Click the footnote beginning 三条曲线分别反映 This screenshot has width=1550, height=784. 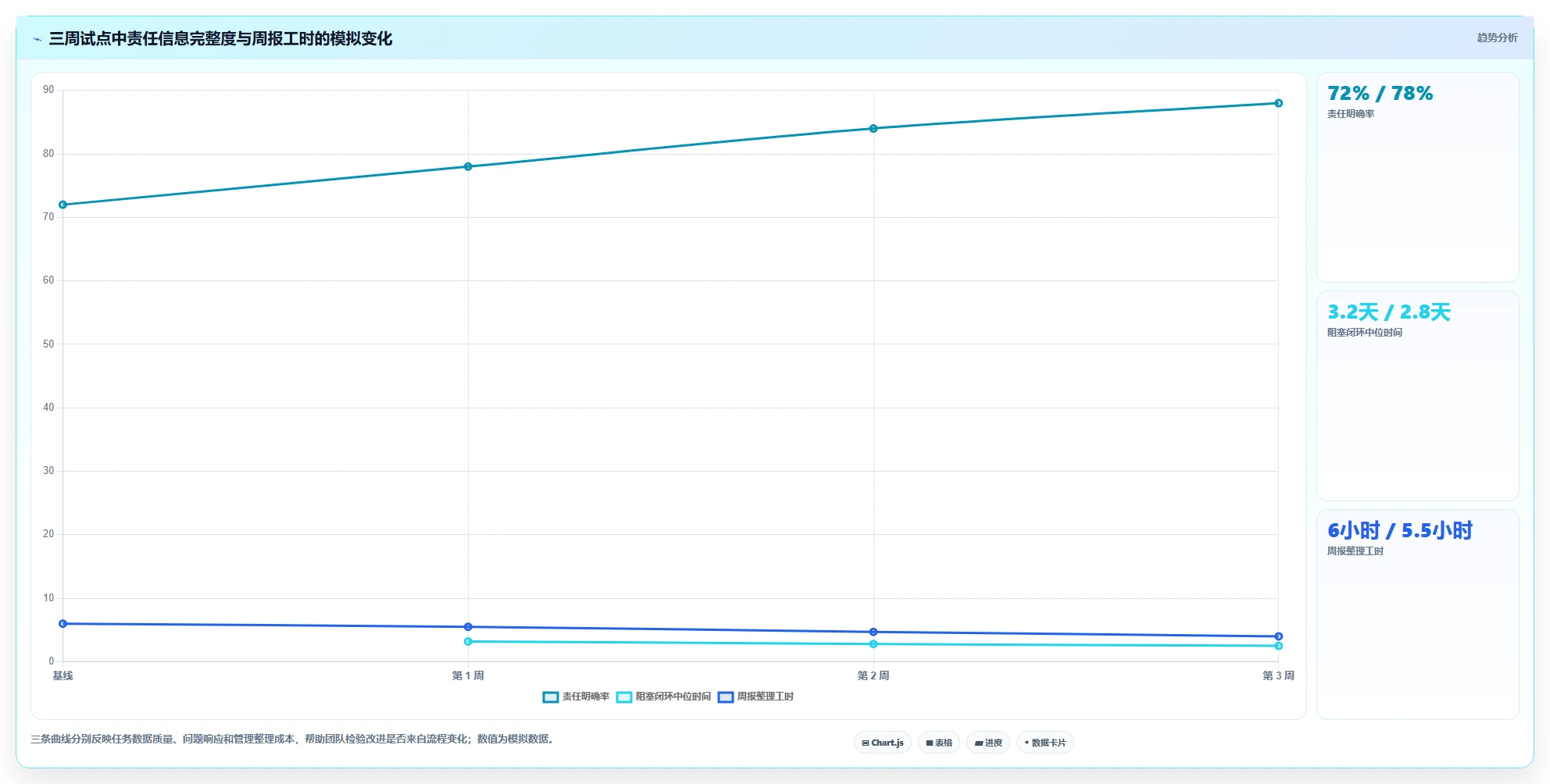coord(293,739)
